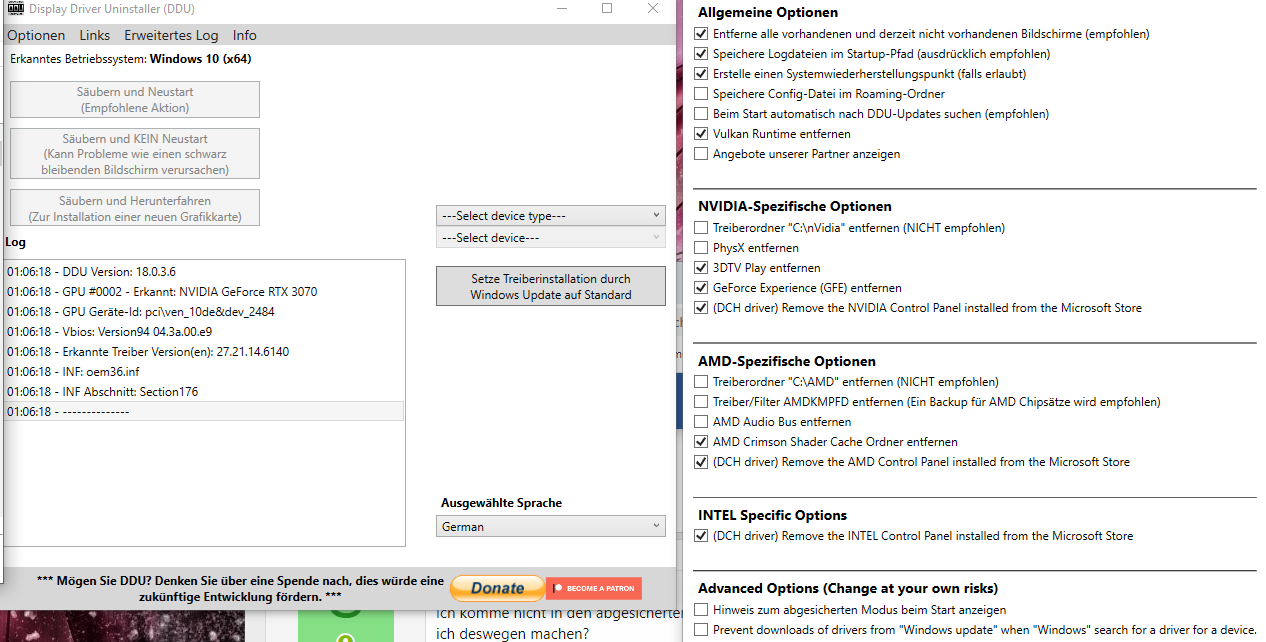Open the German language dropdown

click(551, 526)
